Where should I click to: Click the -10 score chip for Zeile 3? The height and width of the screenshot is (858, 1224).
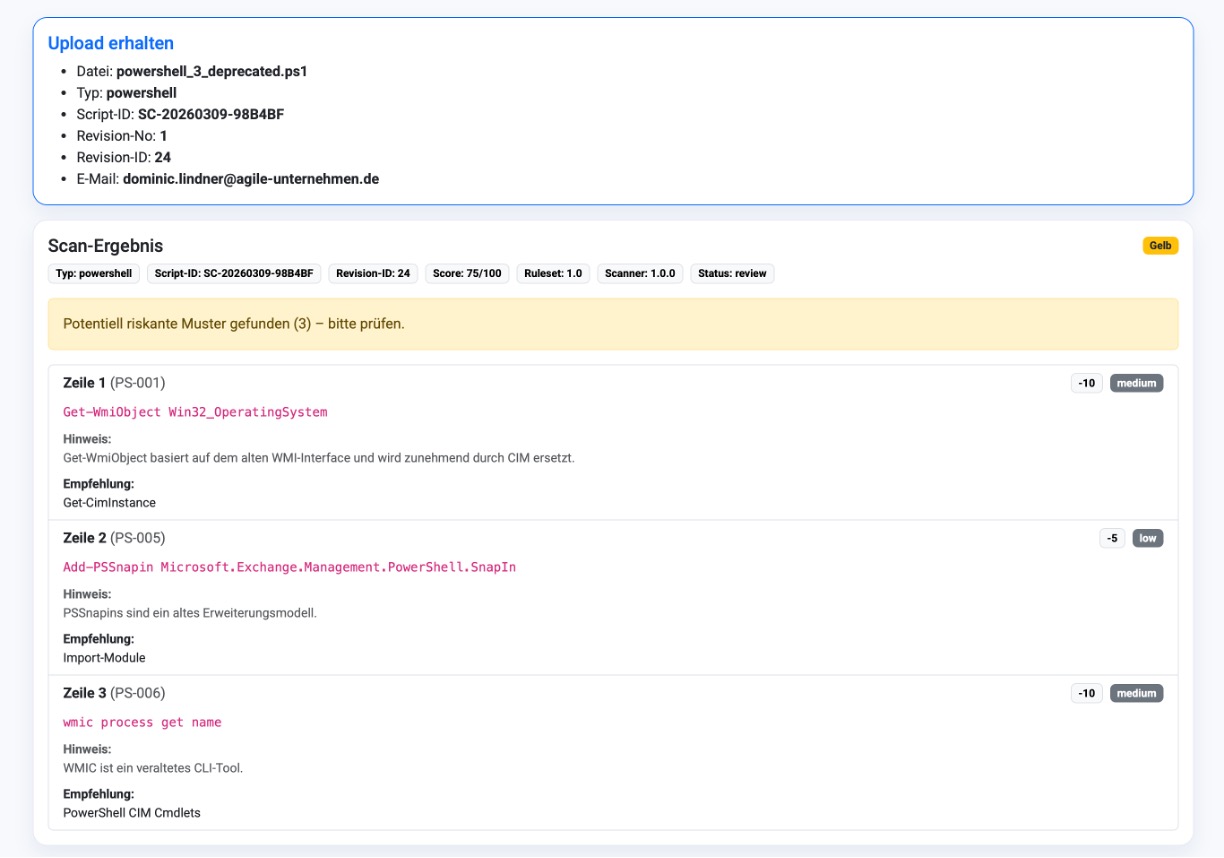(1086, 693)
